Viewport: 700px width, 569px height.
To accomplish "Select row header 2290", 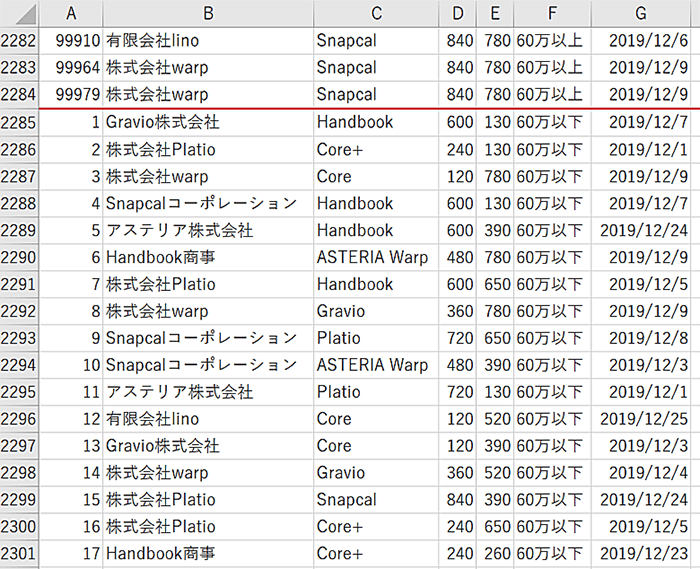I will coord(19,258).
